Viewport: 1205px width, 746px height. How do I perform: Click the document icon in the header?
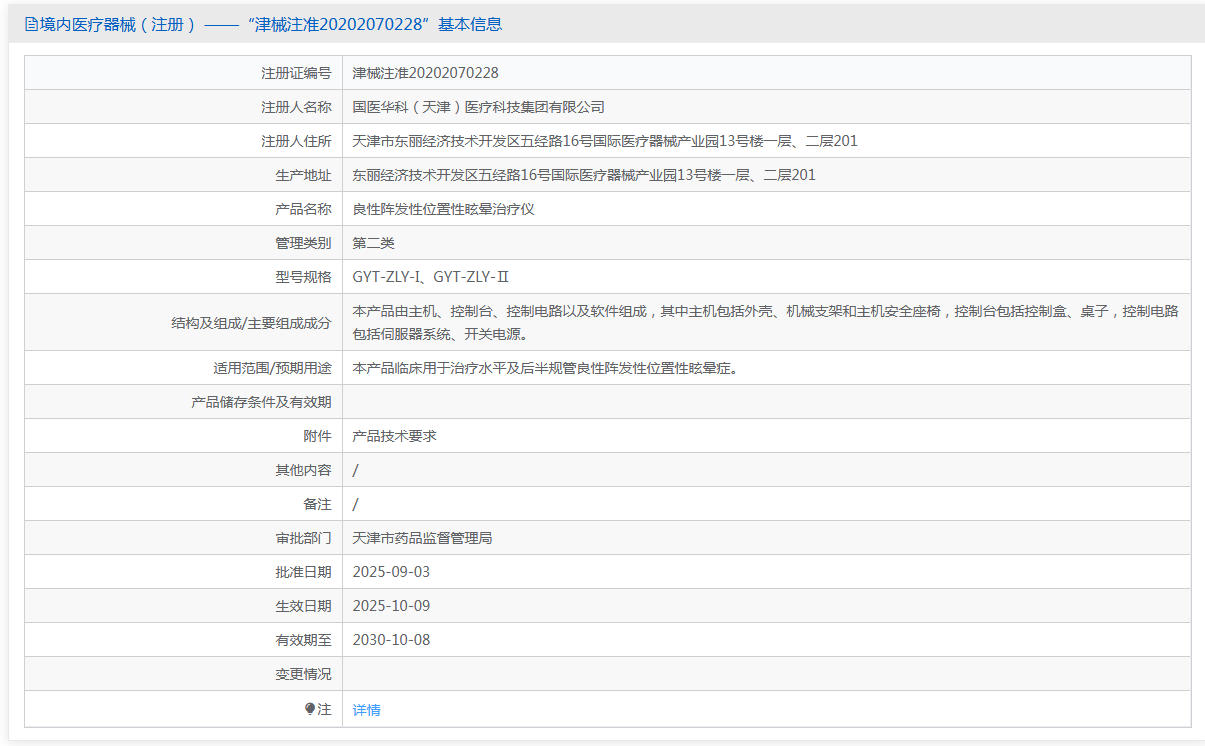point(31,25)
